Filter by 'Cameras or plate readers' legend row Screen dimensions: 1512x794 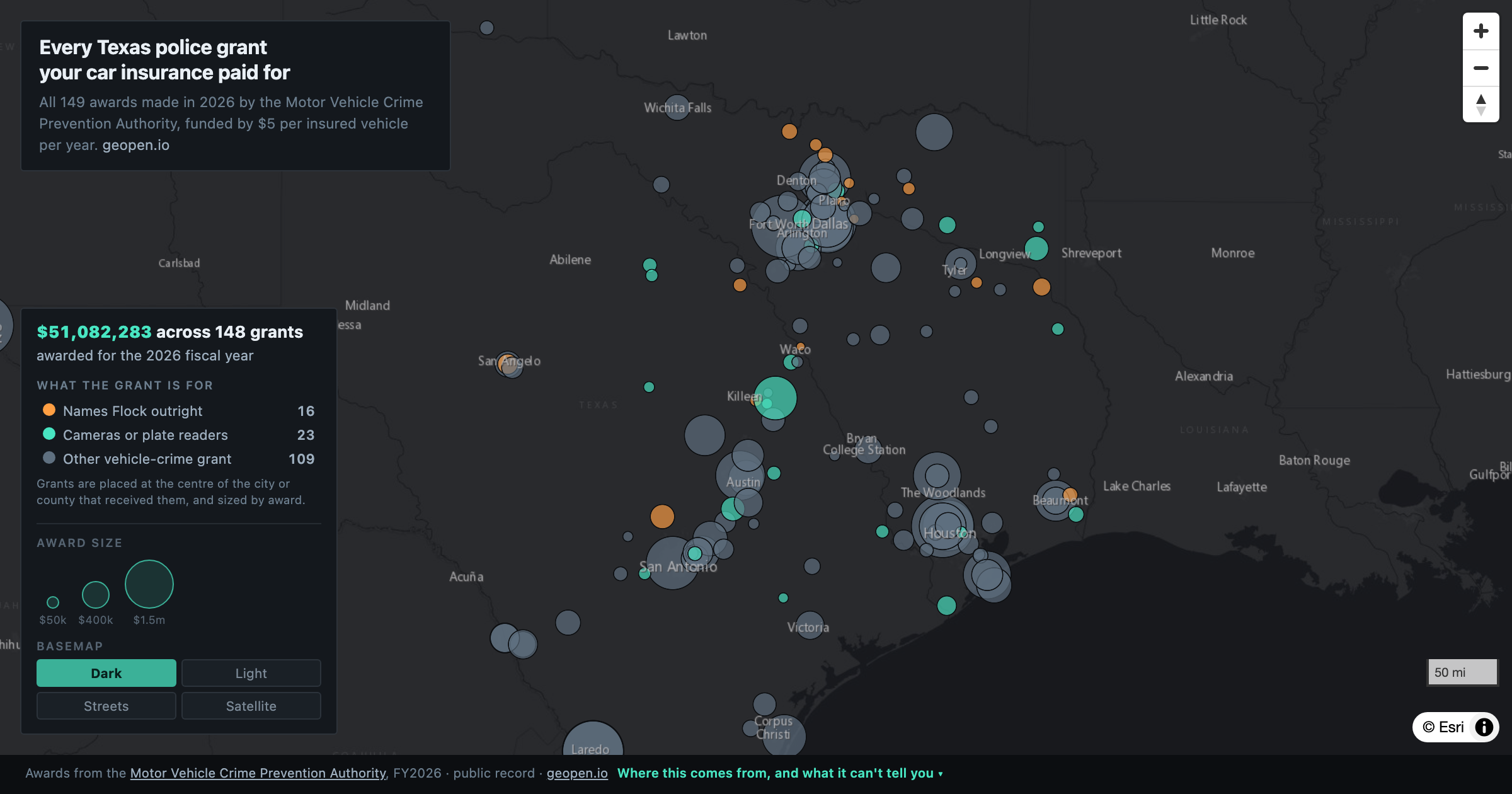click(179, 435)
